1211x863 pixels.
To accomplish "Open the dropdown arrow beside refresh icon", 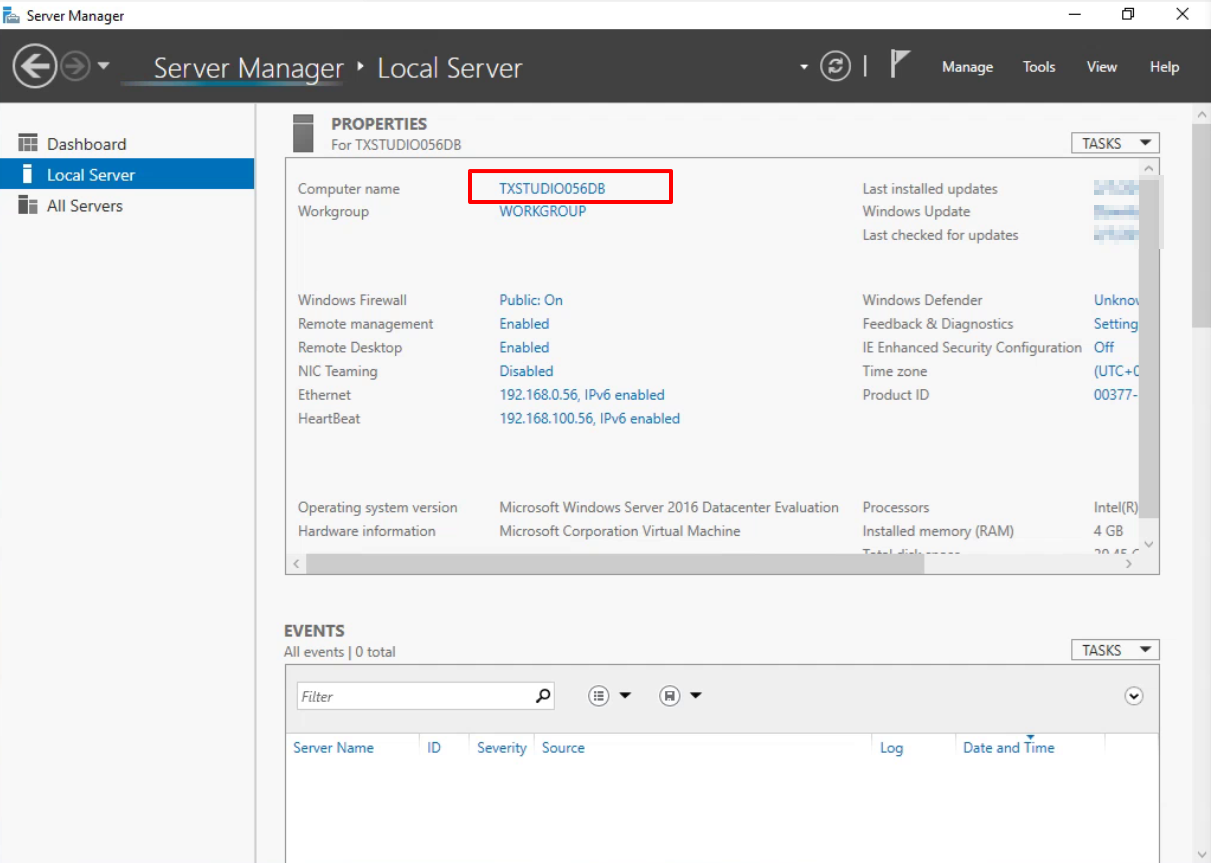I will pyautogui.click(x=804, y=67).
